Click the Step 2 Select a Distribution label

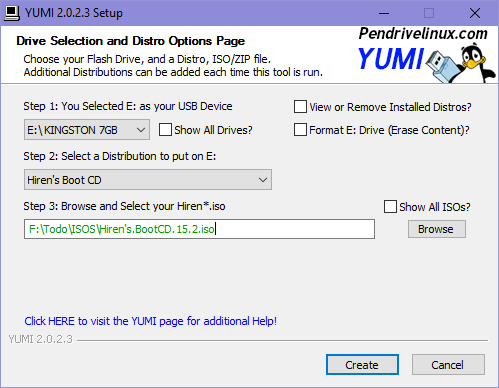click(x=120, y=156)
